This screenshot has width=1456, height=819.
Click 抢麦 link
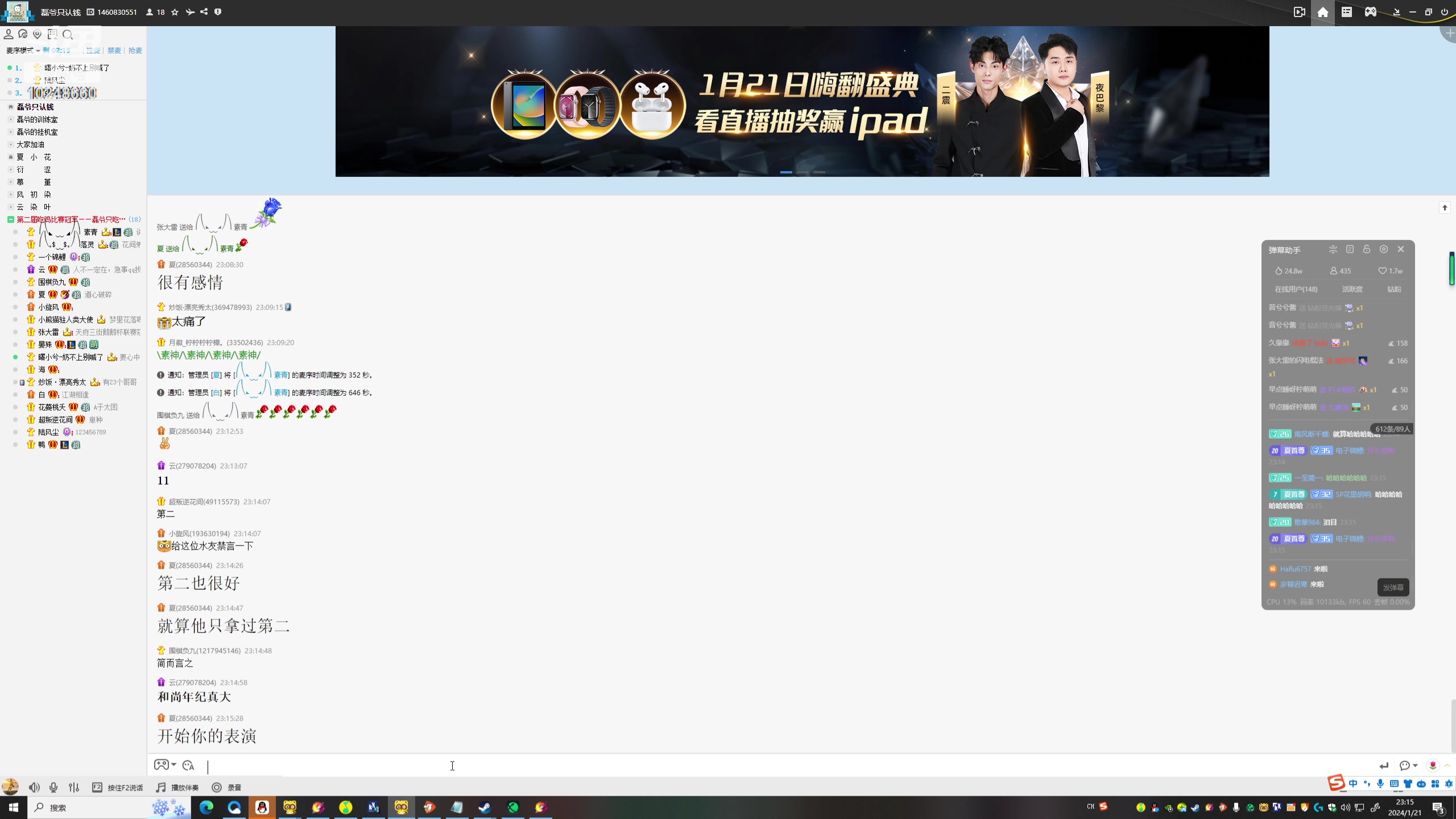[x=135, y=51]
